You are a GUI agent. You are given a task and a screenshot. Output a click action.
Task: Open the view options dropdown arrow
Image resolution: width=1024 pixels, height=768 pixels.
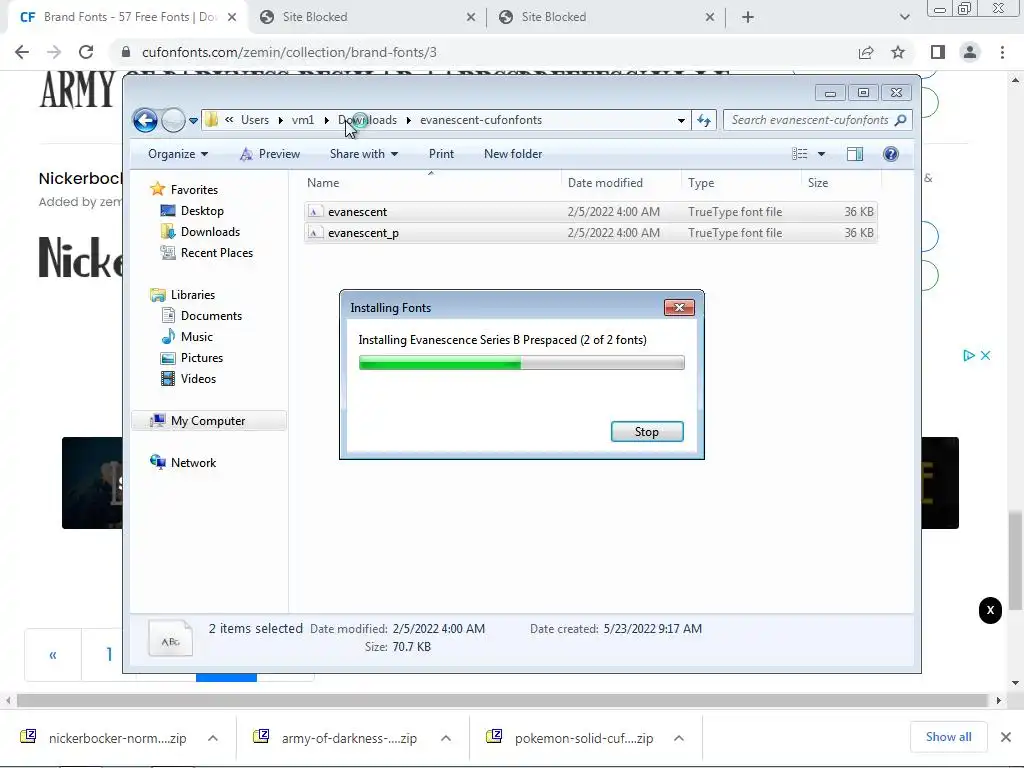point(822,154)
